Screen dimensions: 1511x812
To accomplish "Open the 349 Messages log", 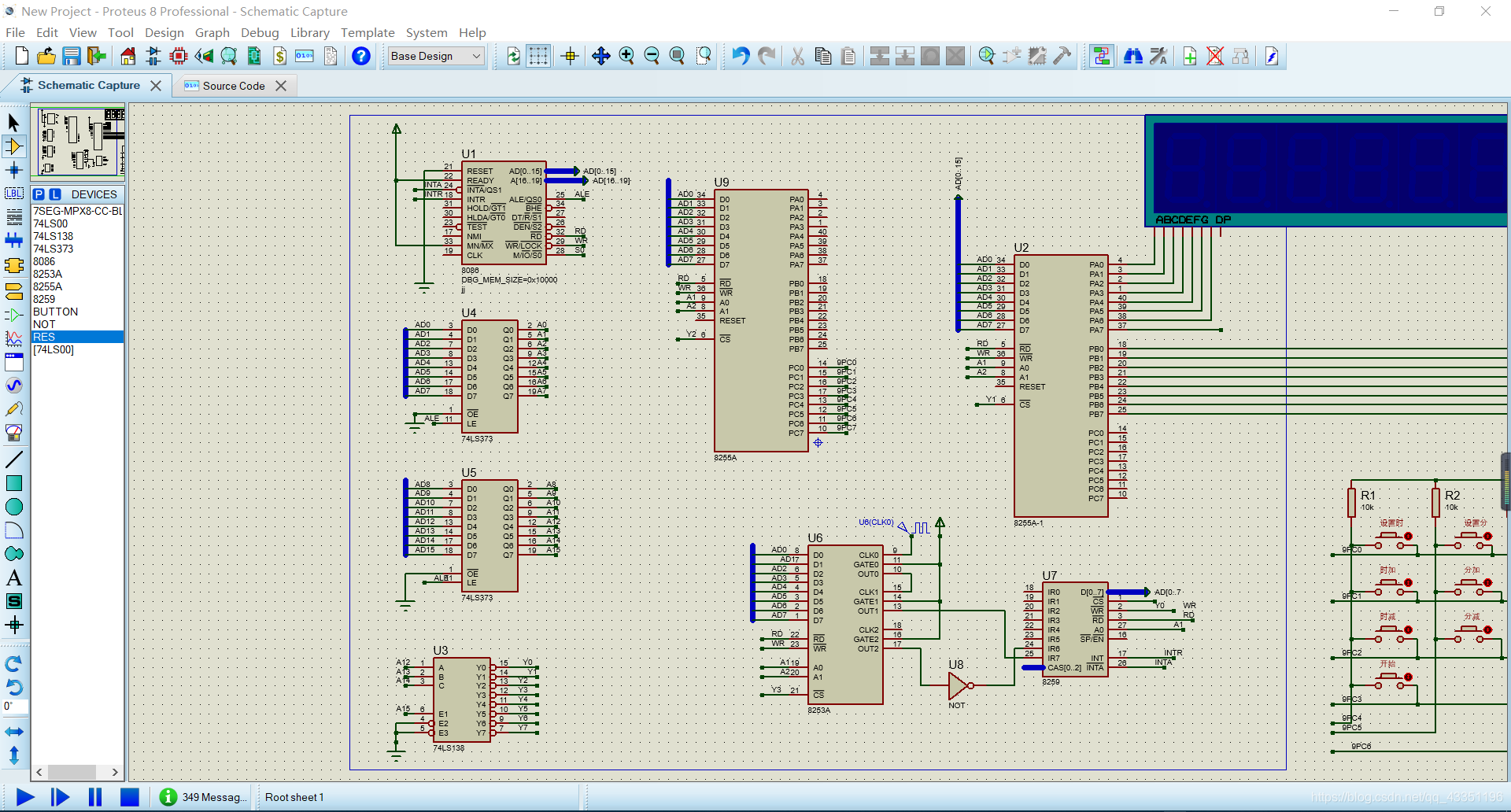I will tap(203, 797).
